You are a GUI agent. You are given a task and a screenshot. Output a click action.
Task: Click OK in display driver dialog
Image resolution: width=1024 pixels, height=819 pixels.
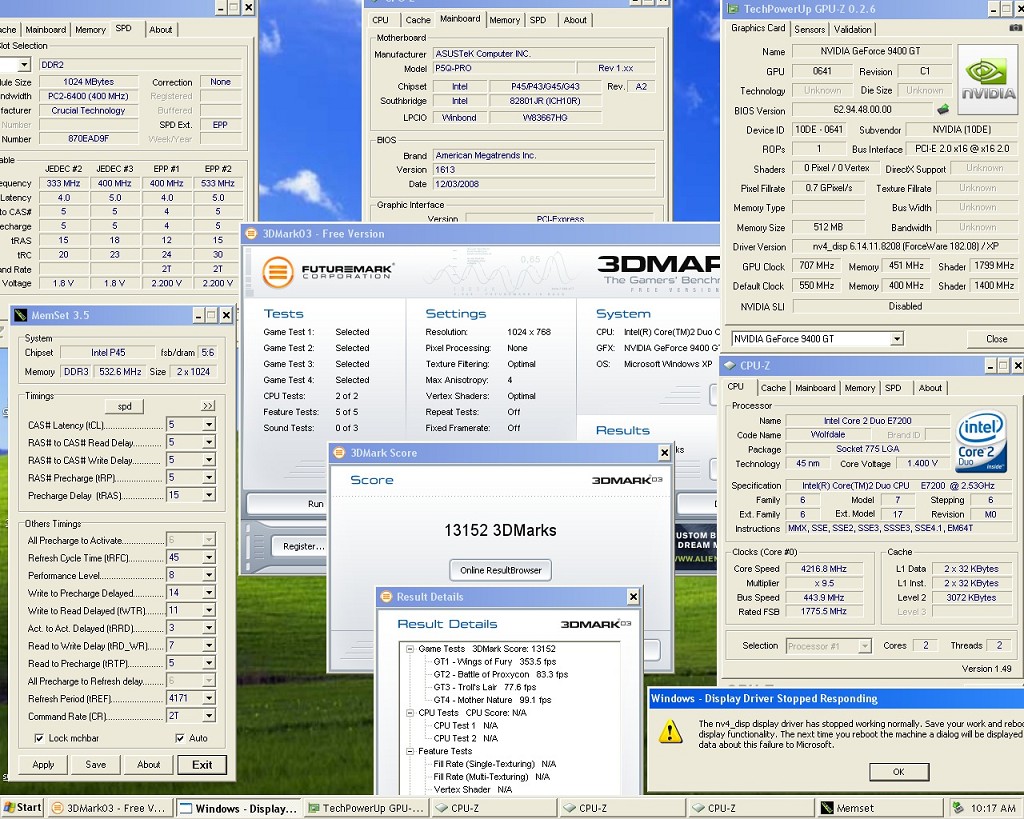(899, 772)
